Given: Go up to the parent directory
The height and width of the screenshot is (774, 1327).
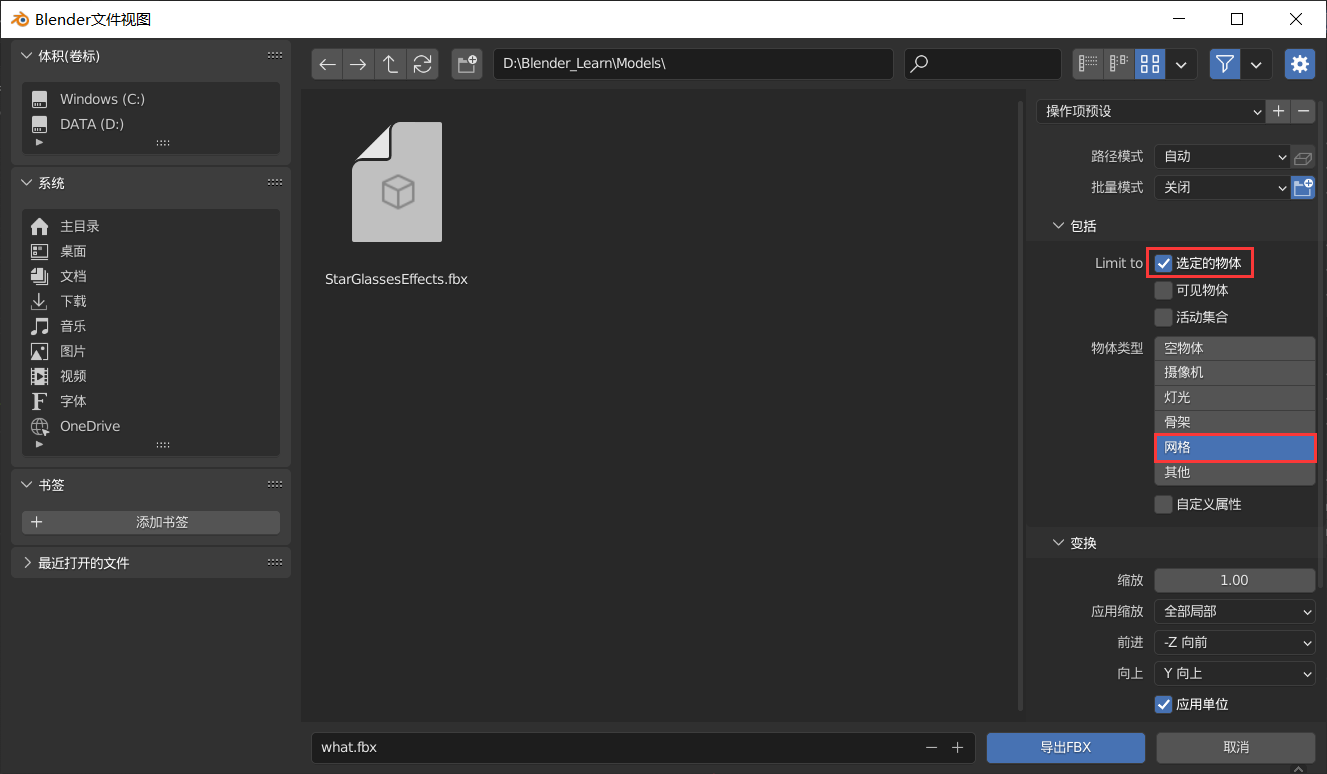Looking at the screenshot, I should (390, 64).
